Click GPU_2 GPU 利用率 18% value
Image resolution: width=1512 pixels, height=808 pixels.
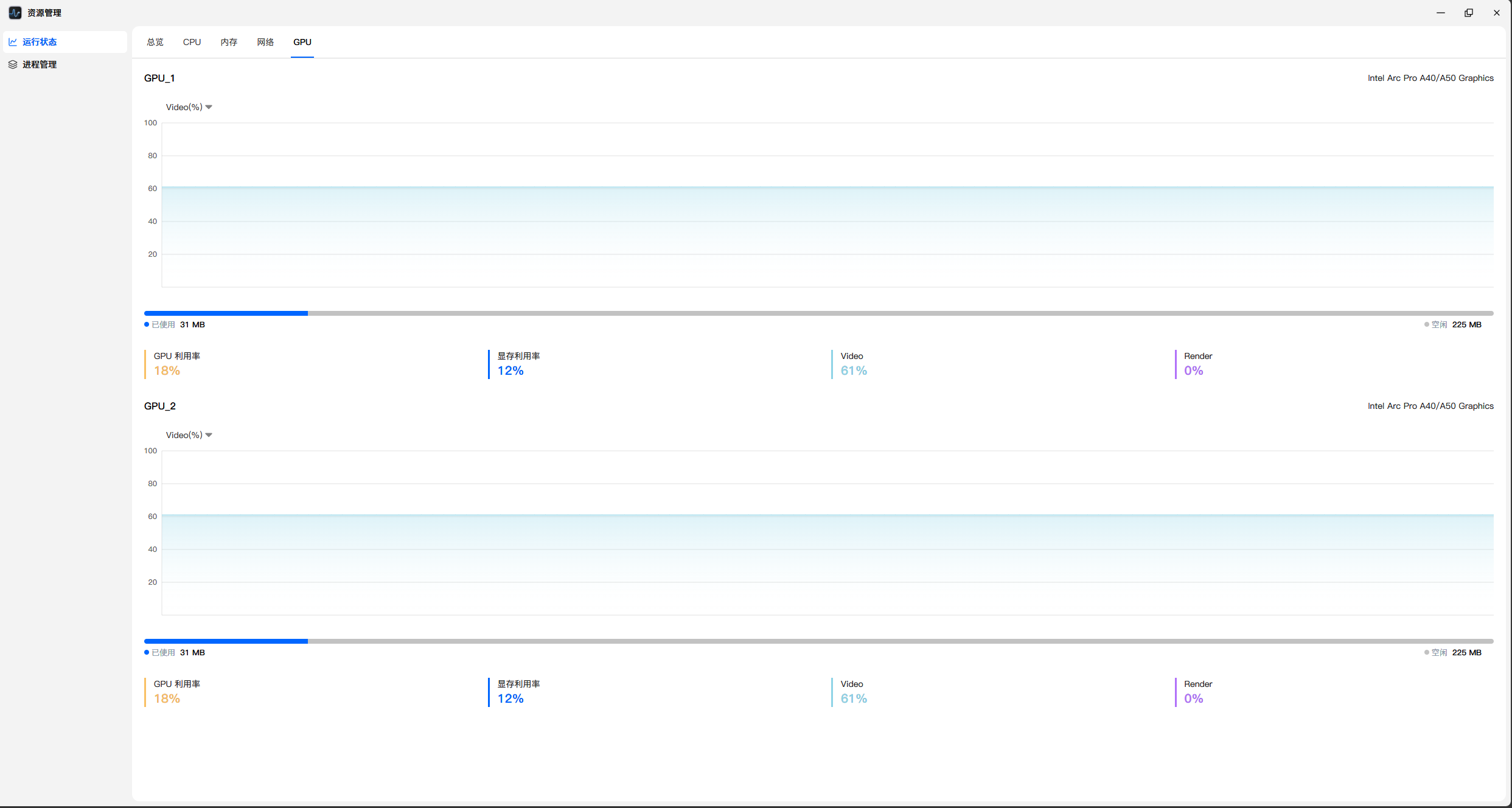167,698
